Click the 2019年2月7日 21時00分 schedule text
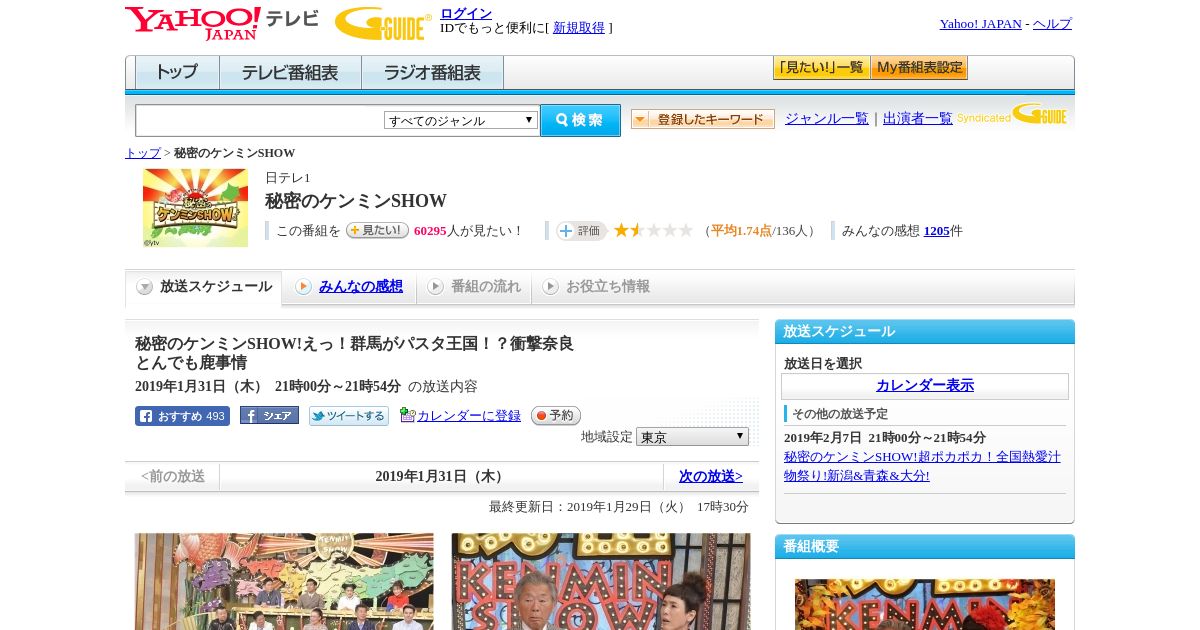The height and width of the screenshot is (630, 1200). (x=885, y=438)
